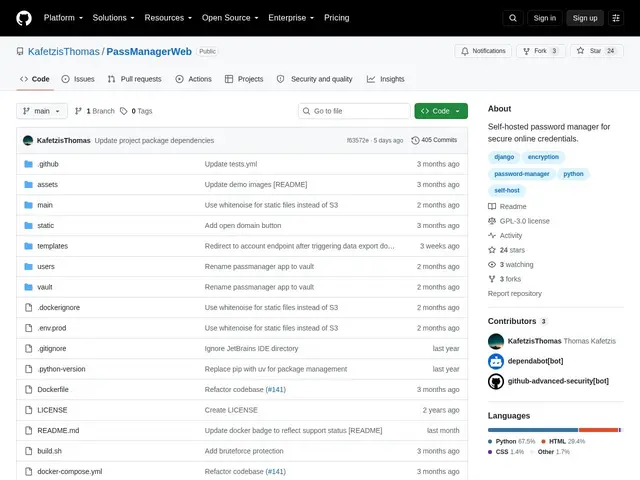Click the Python language legend entry
This screenshot has height=480, width=640.
511,441
